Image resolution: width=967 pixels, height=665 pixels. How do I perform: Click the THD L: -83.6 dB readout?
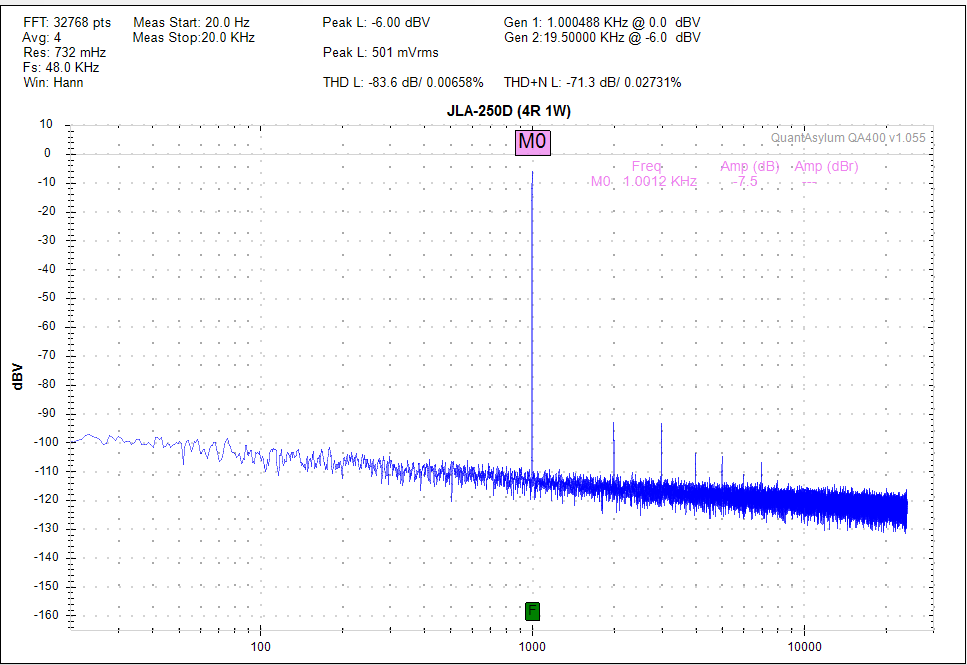click(403, 83)
